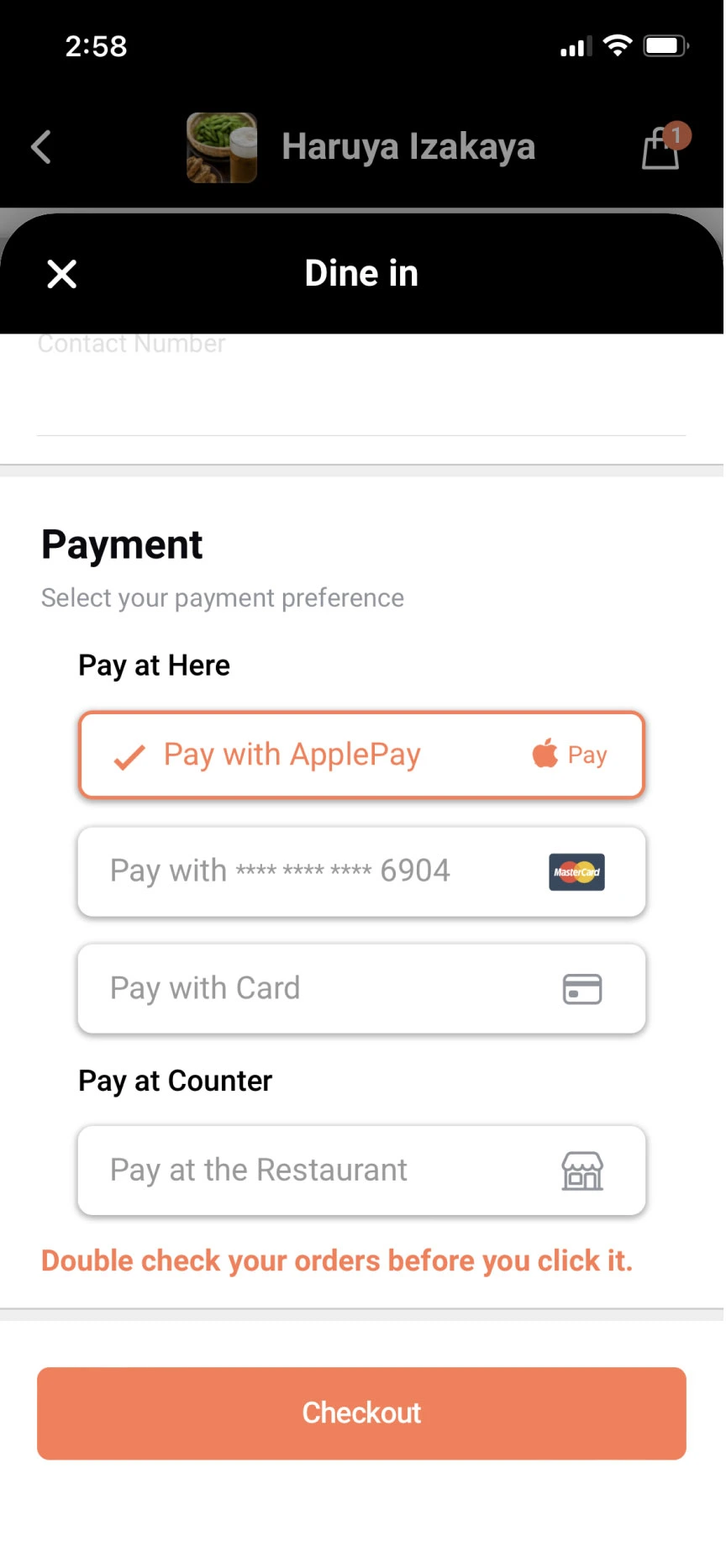Dismiss the Dine in sheet with the X
726x1568 pixels.
(x=61, y=274)
